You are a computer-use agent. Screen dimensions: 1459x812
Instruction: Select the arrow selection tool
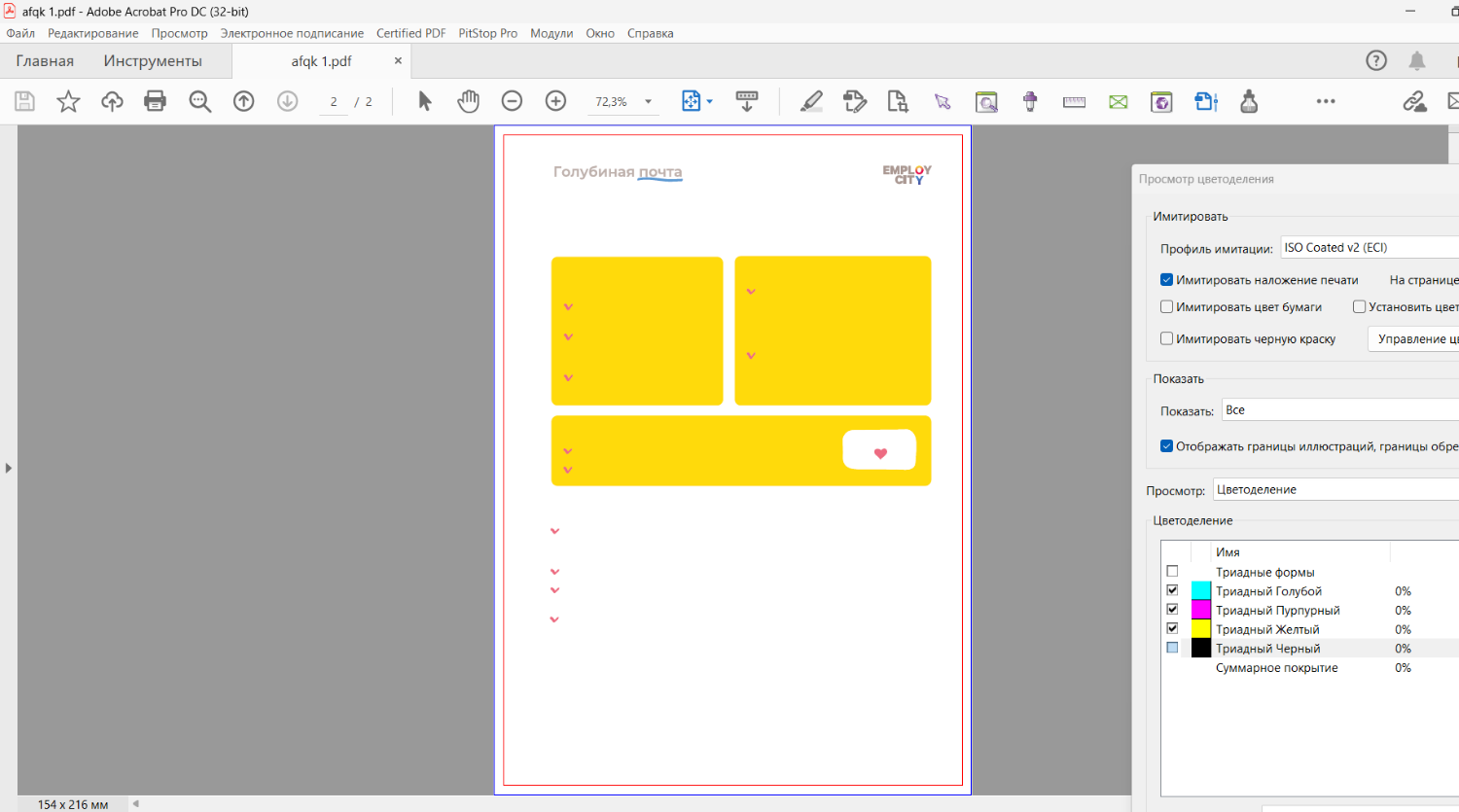click(x=425, y=101)
